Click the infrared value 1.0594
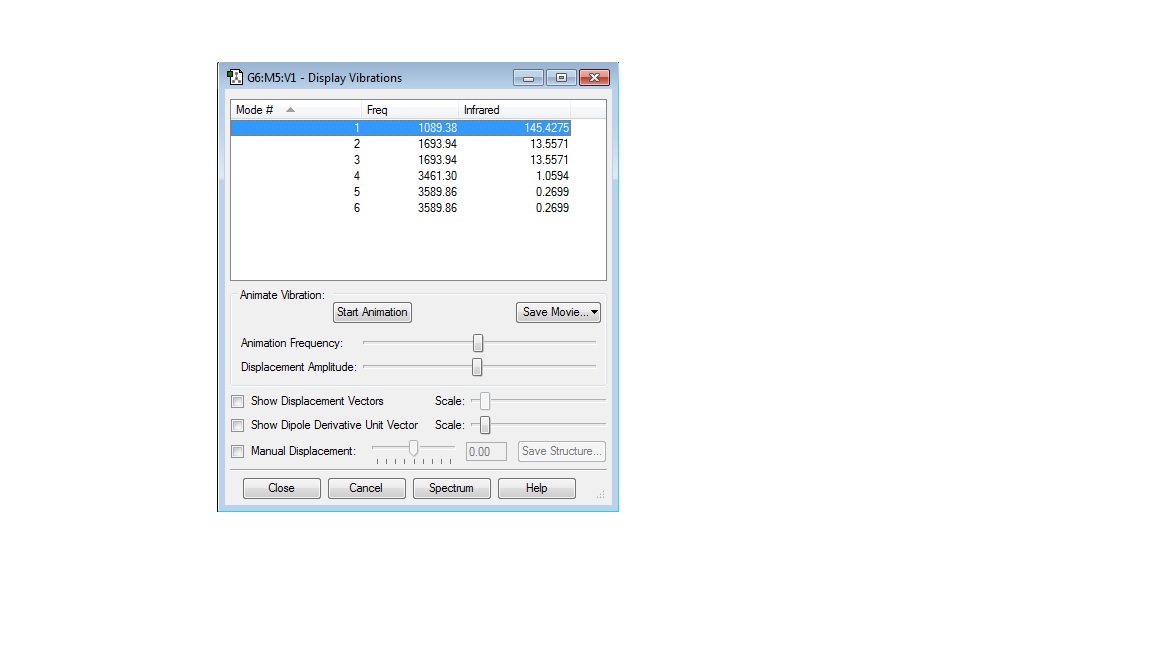The width and height of the screenshot is (1152, 648). click(552, 176)
